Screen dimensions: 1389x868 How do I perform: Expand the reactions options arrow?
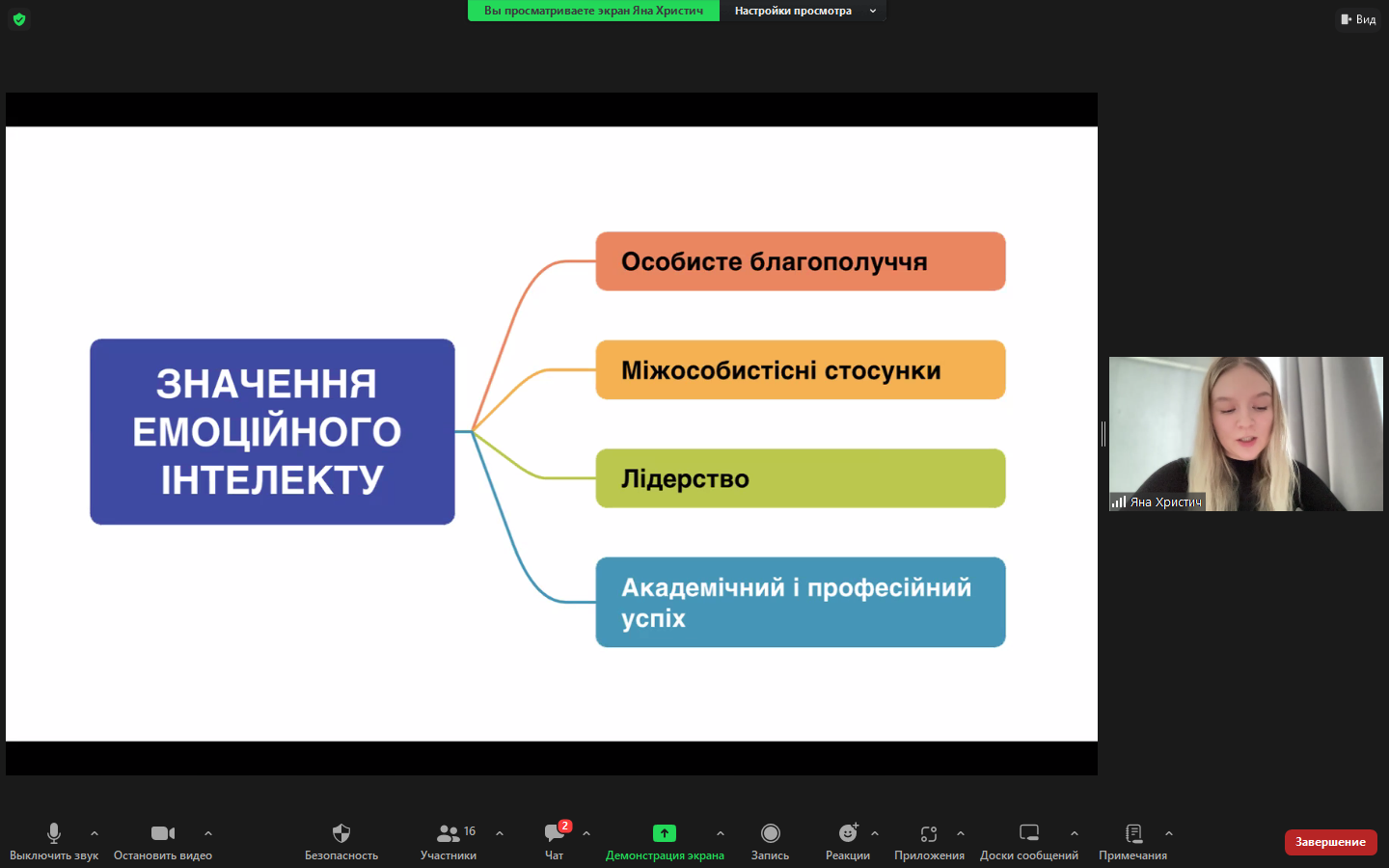click(x=875, y=833)
